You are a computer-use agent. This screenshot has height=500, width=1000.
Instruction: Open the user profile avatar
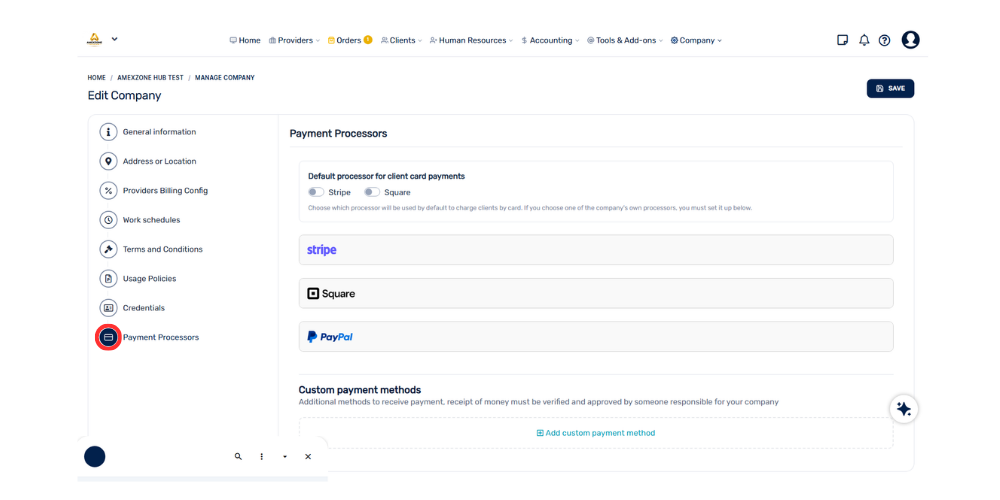click(x=911, y=40)
